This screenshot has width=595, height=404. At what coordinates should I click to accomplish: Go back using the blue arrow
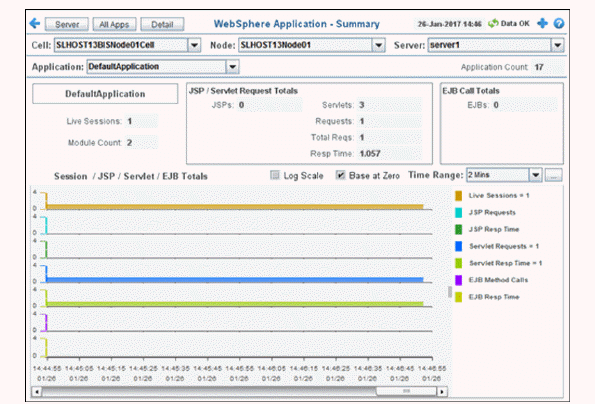click(35, 24)
